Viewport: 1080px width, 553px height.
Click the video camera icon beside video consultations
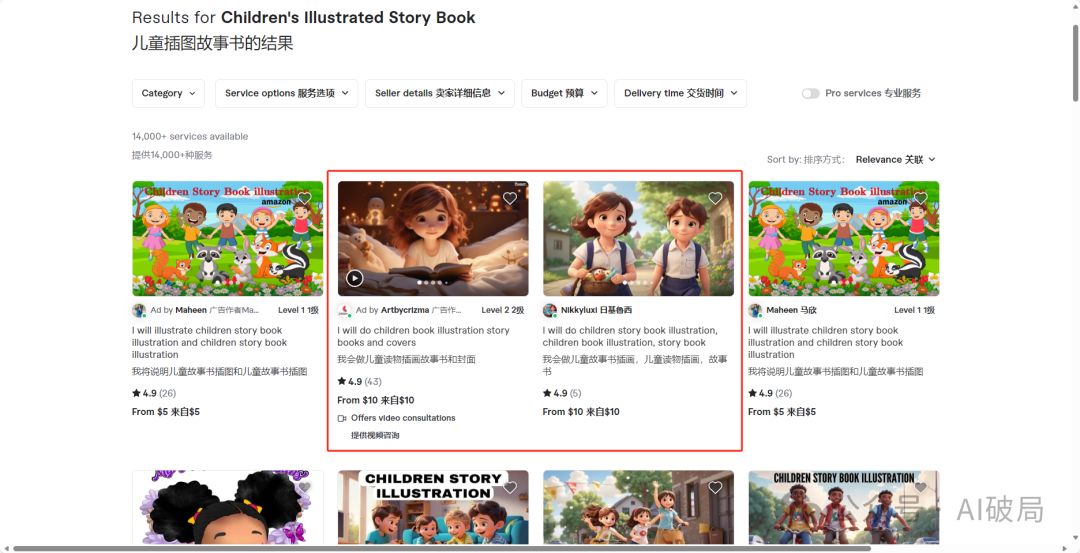click(x=342, y=418)
